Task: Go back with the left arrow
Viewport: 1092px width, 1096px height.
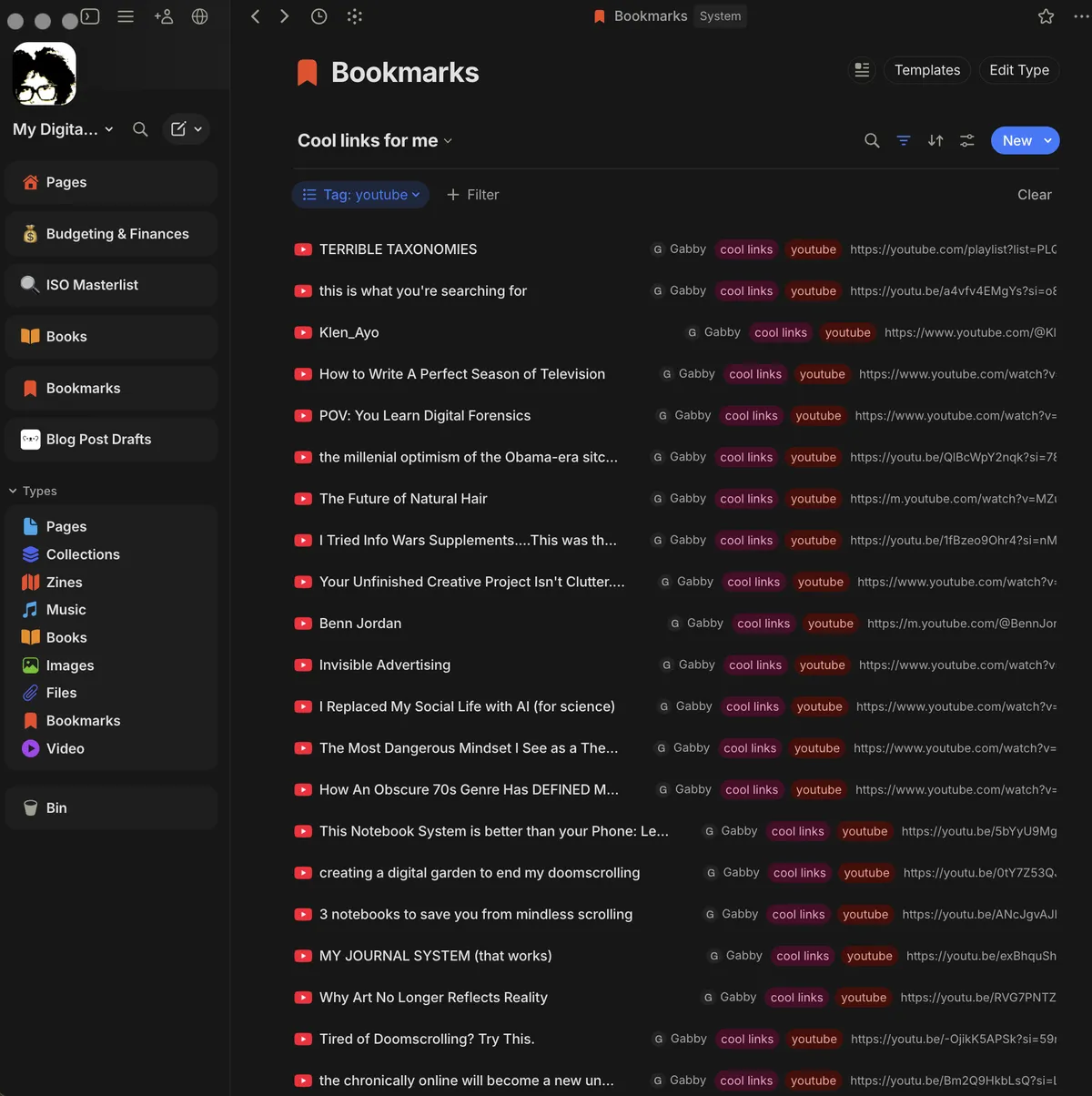Action: [x=256, y=16]
